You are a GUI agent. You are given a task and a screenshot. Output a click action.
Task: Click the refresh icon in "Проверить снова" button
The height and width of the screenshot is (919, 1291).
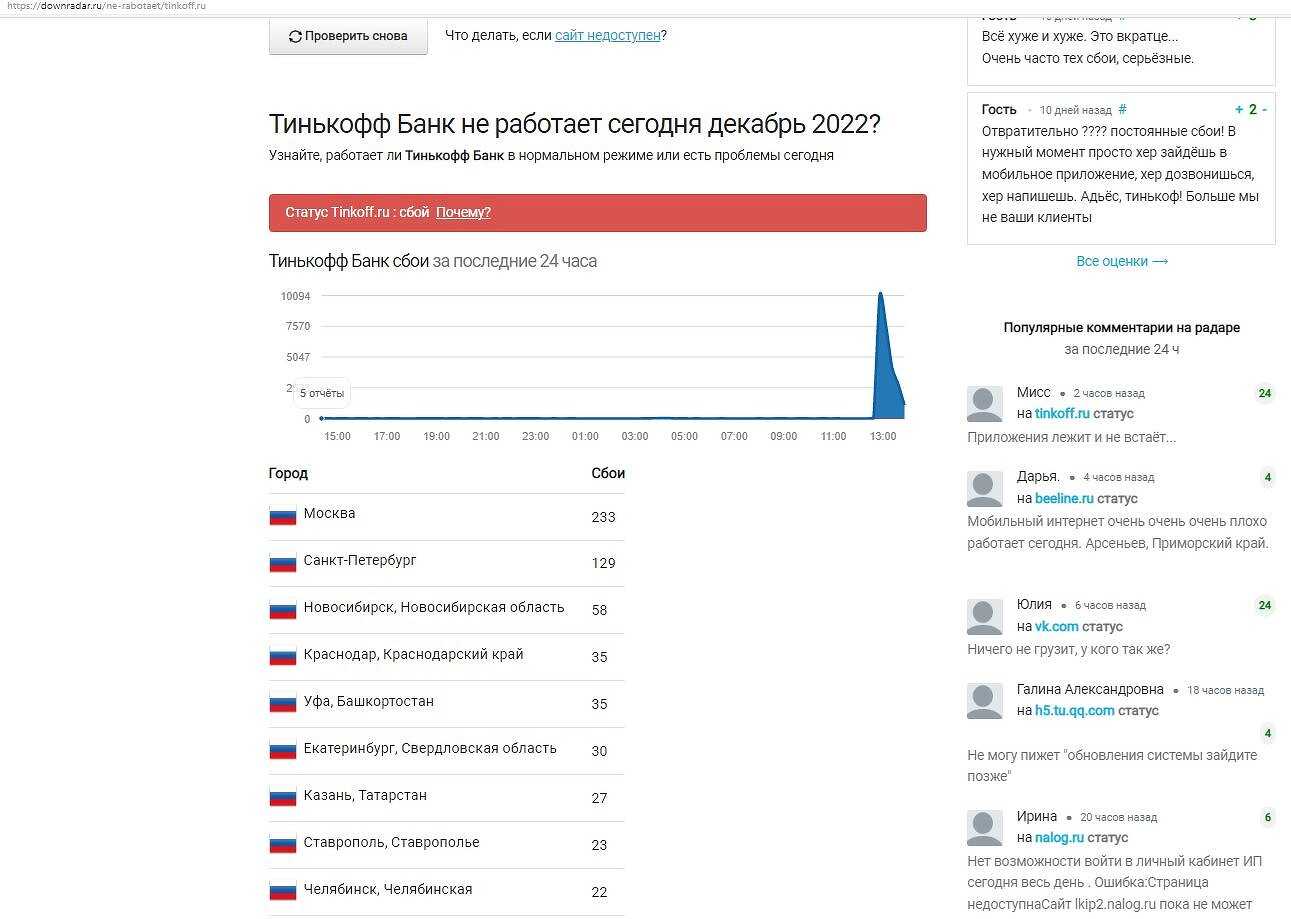click(295, 37)
